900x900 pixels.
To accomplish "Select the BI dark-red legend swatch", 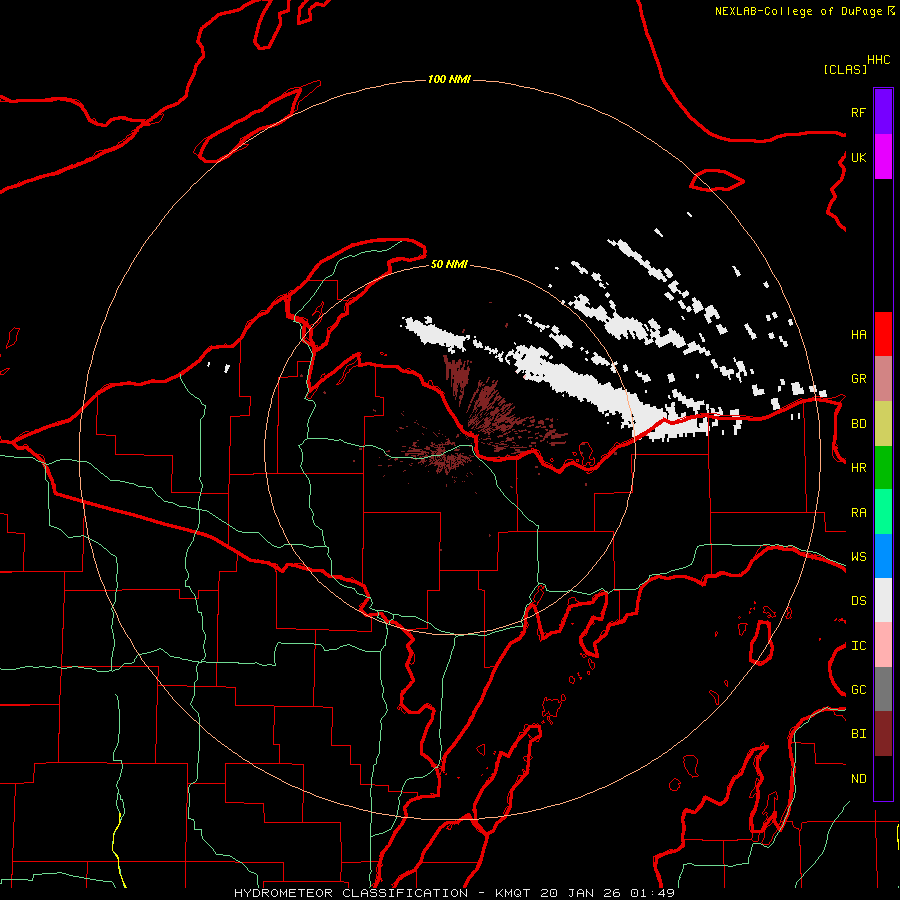I will 883,734.
